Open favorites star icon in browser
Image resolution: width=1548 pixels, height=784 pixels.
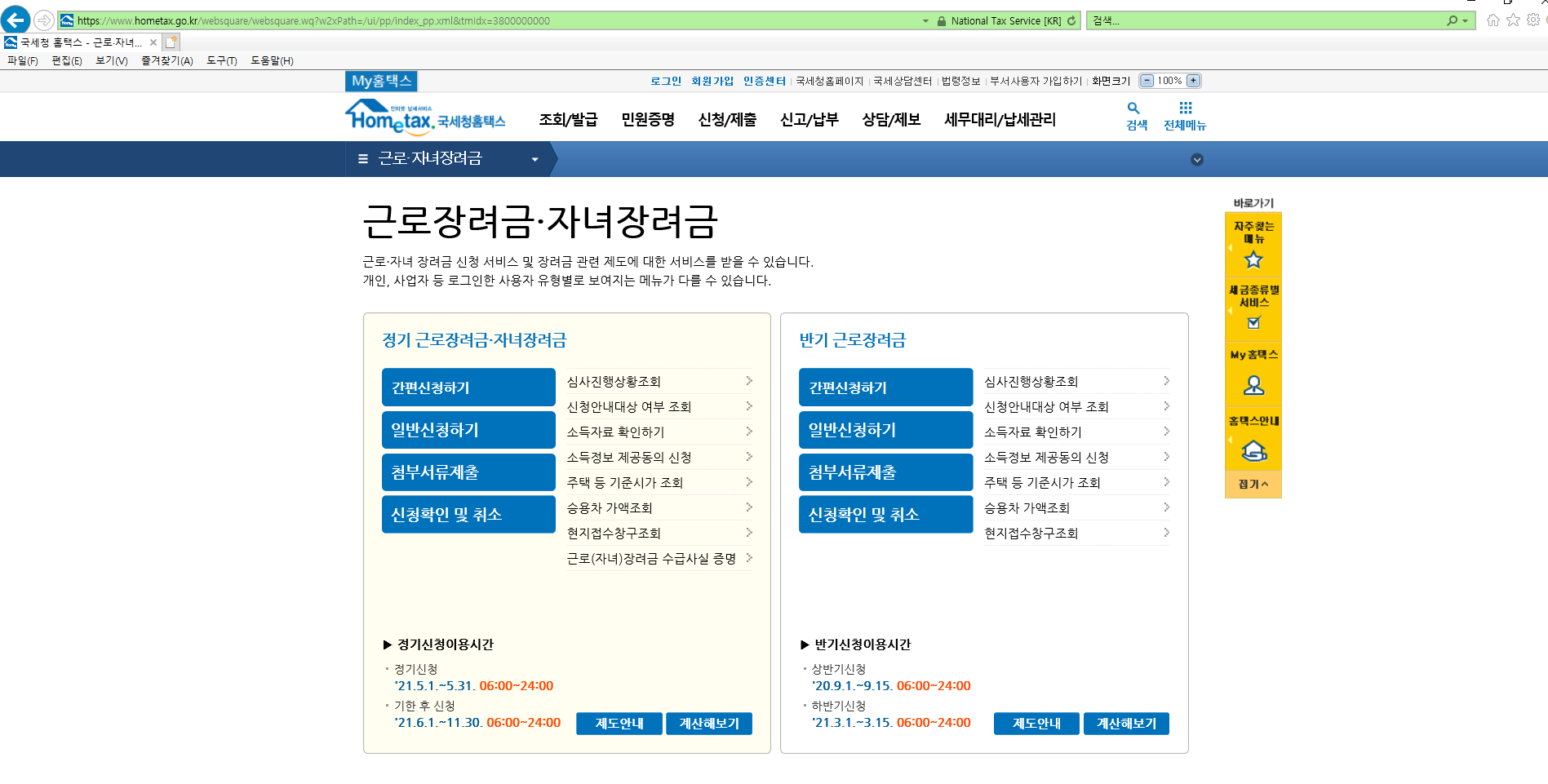point(1514,20)
